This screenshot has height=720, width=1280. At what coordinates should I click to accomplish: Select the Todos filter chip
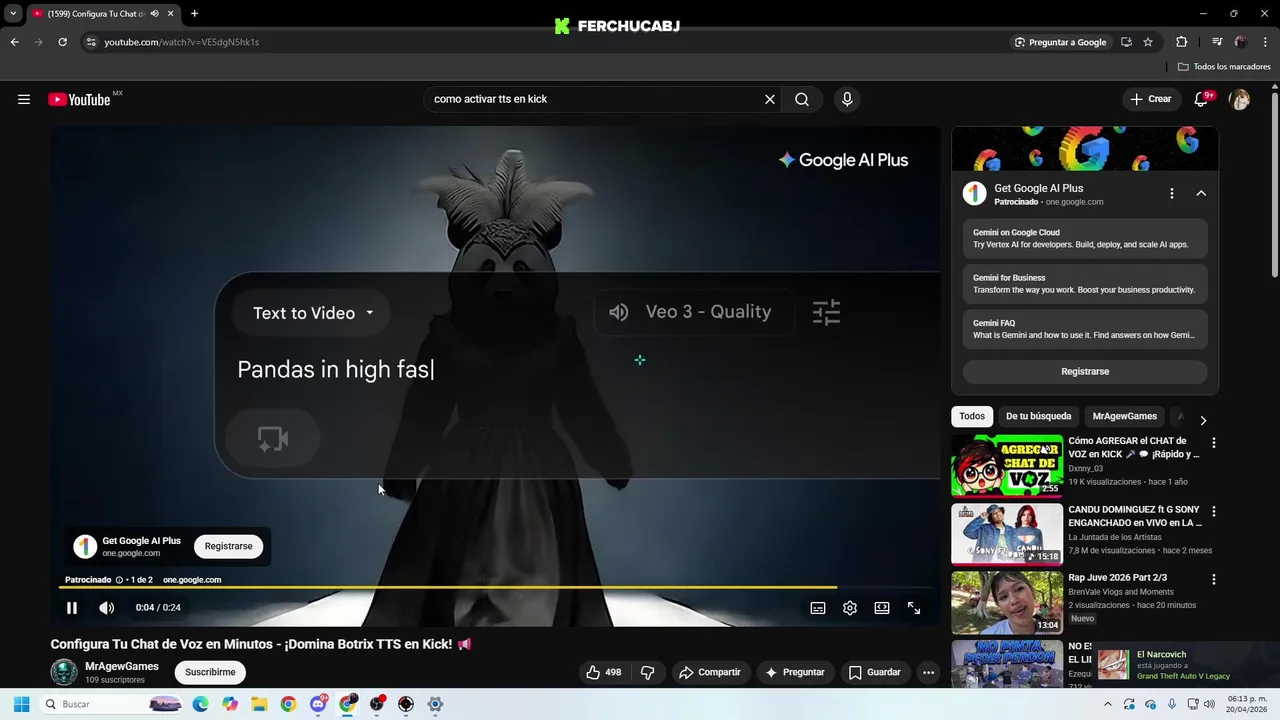972,416
